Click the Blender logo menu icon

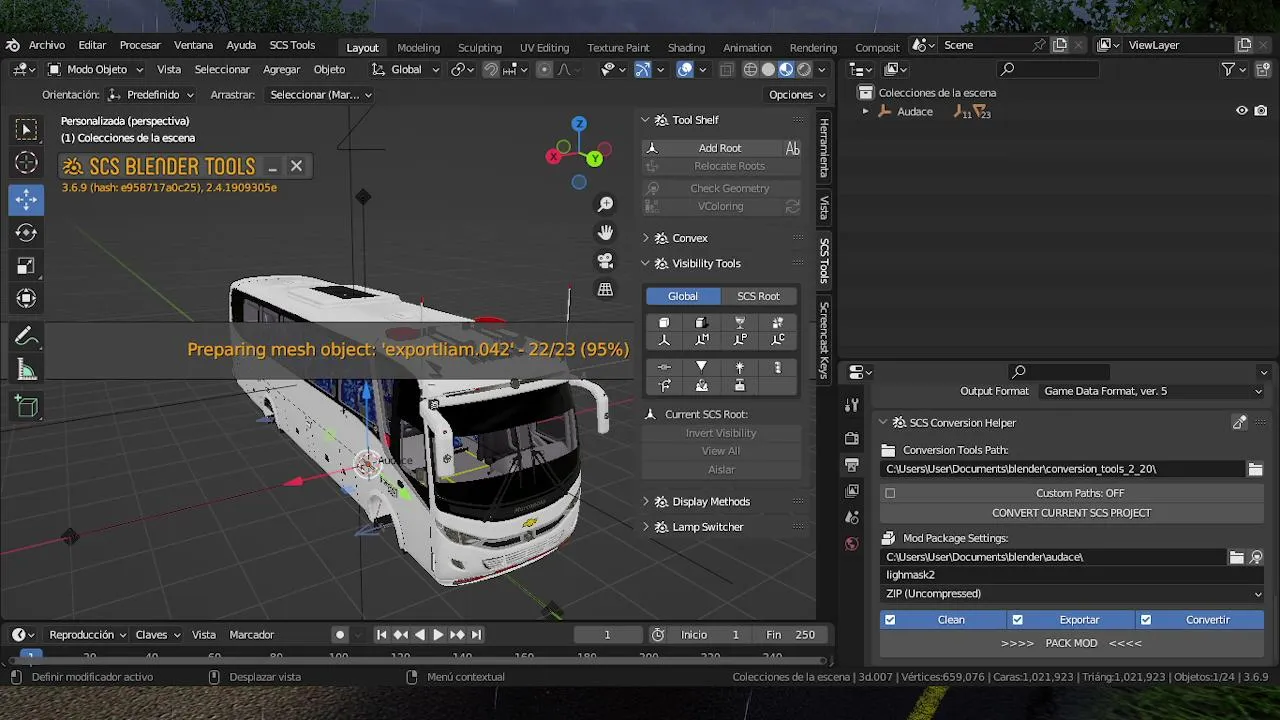13,45
